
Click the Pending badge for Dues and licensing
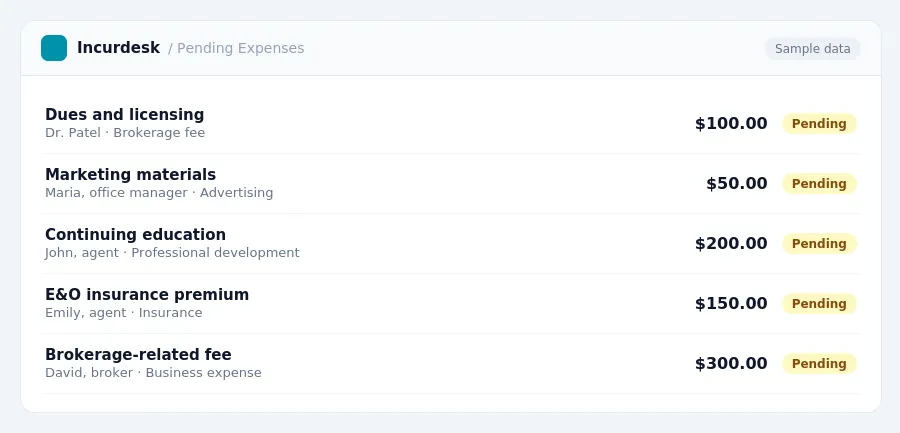[x=819, y=123]
